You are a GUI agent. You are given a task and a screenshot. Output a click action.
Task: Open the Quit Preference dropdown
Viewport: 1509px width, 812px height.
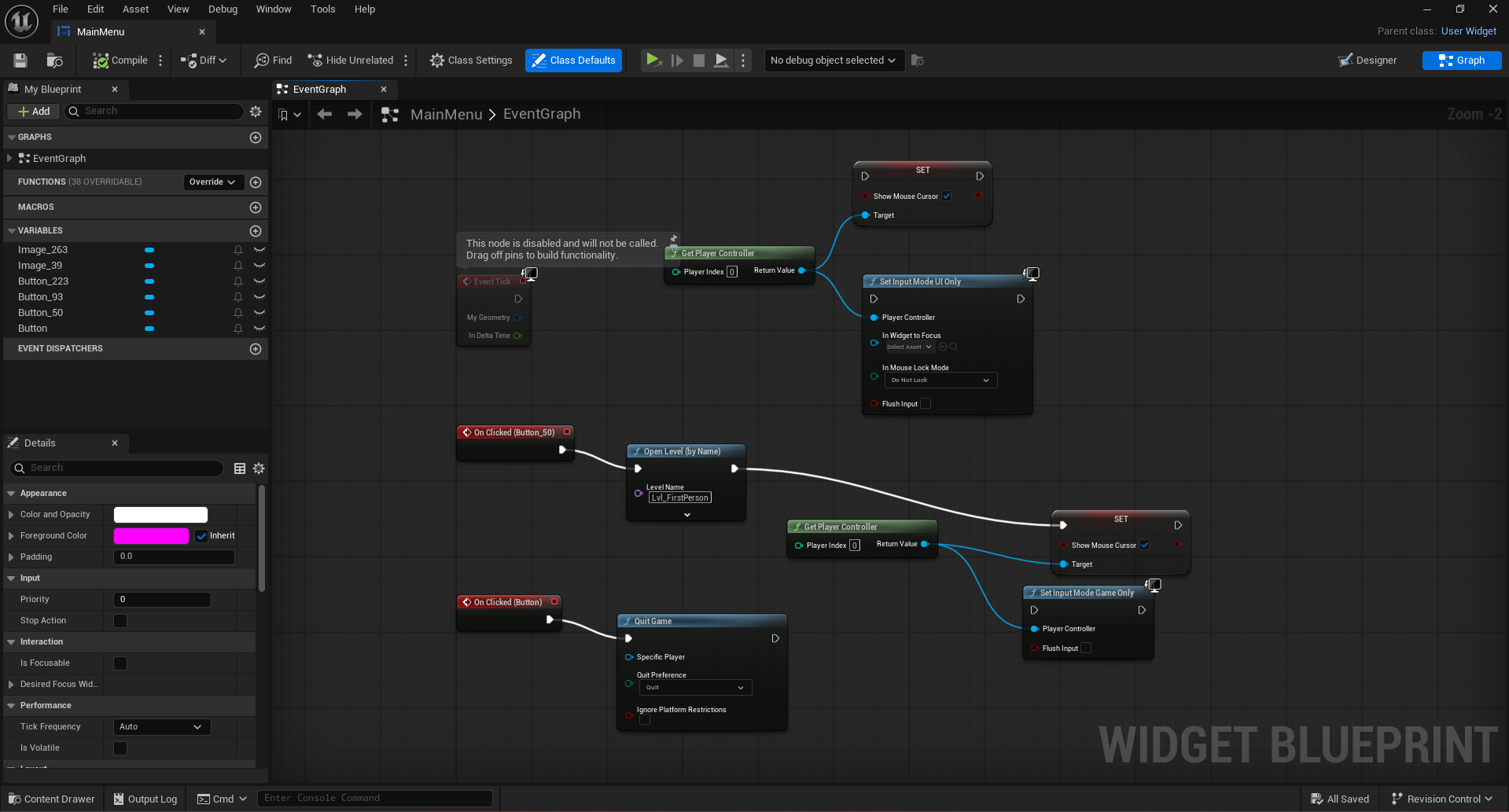point(695,687)
